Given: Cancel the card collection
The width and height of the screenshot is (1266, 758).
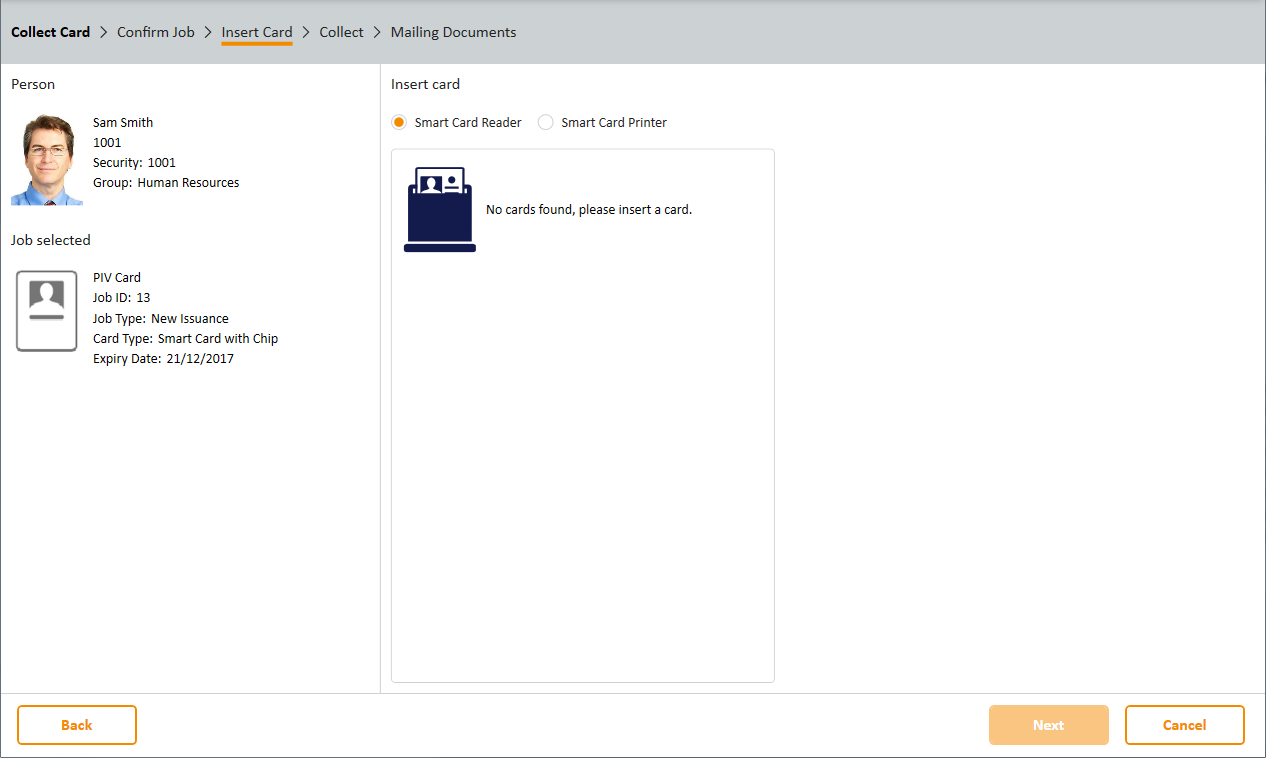Looking at the screenshot, I should (1184, 725).
